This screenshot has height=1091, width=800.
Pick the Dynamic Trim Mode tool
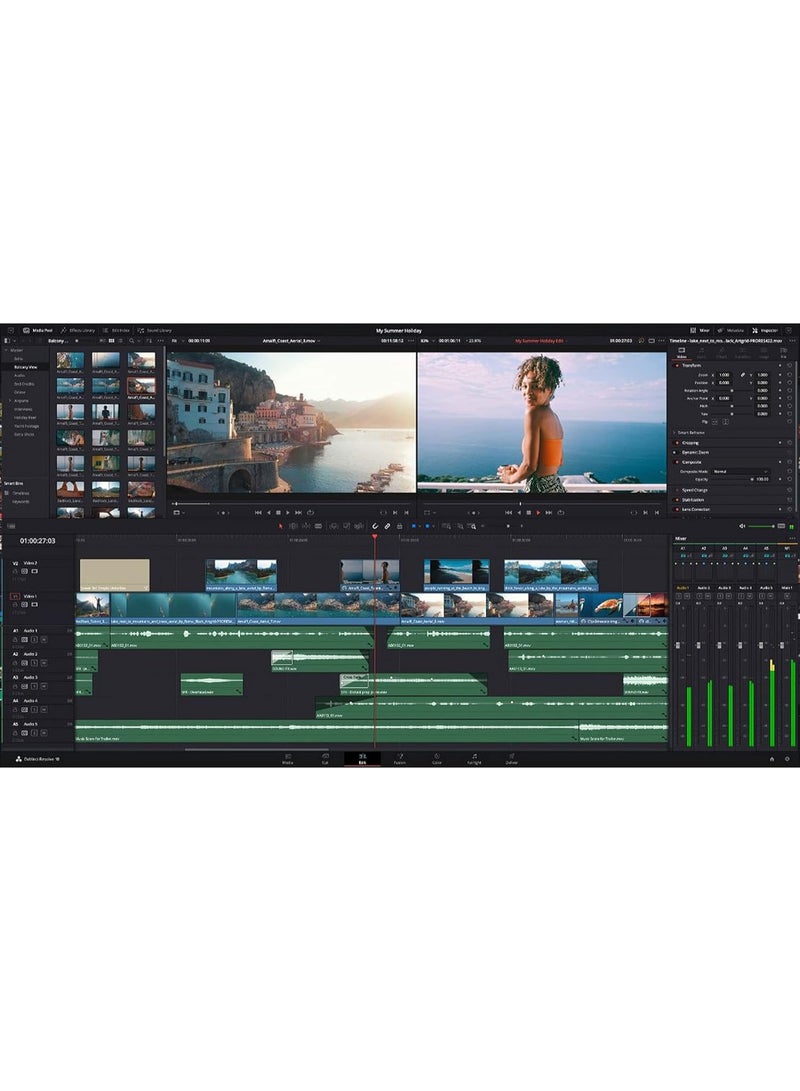pos(306,526)
